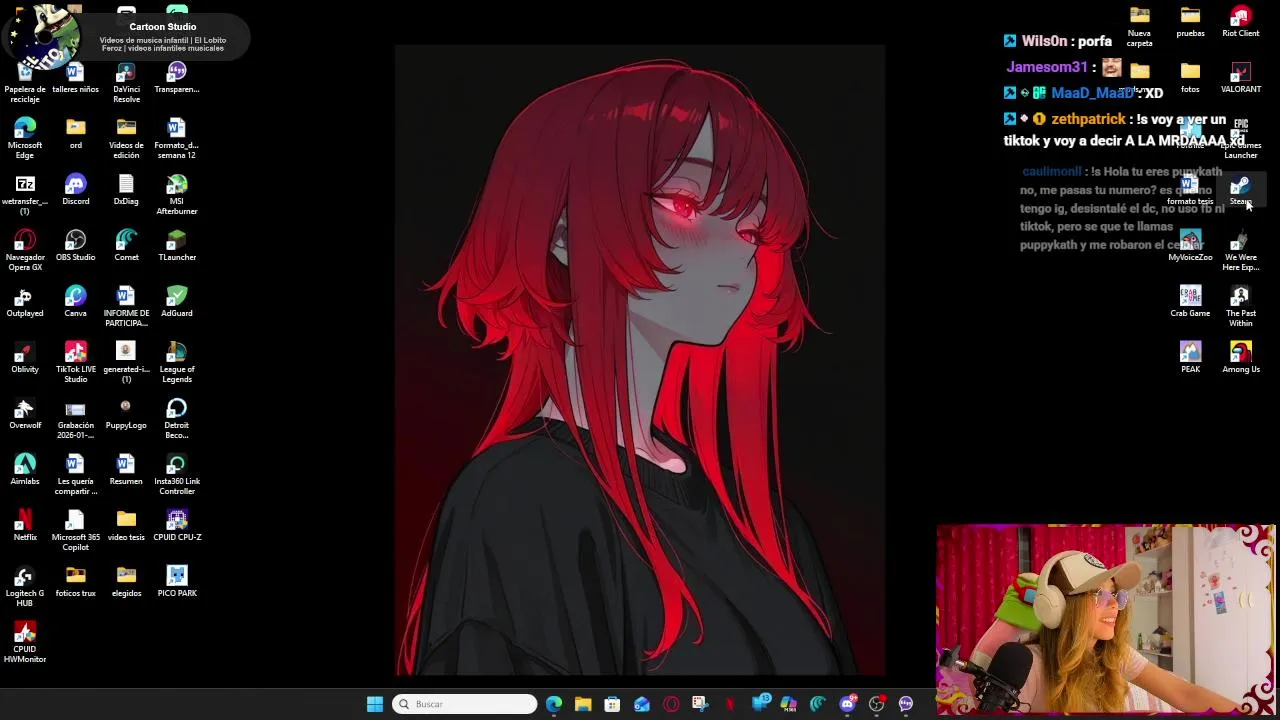Open the generated-i... (1) image file
This screenshot has height=720, width=1280.
click(x=126, y=362)
